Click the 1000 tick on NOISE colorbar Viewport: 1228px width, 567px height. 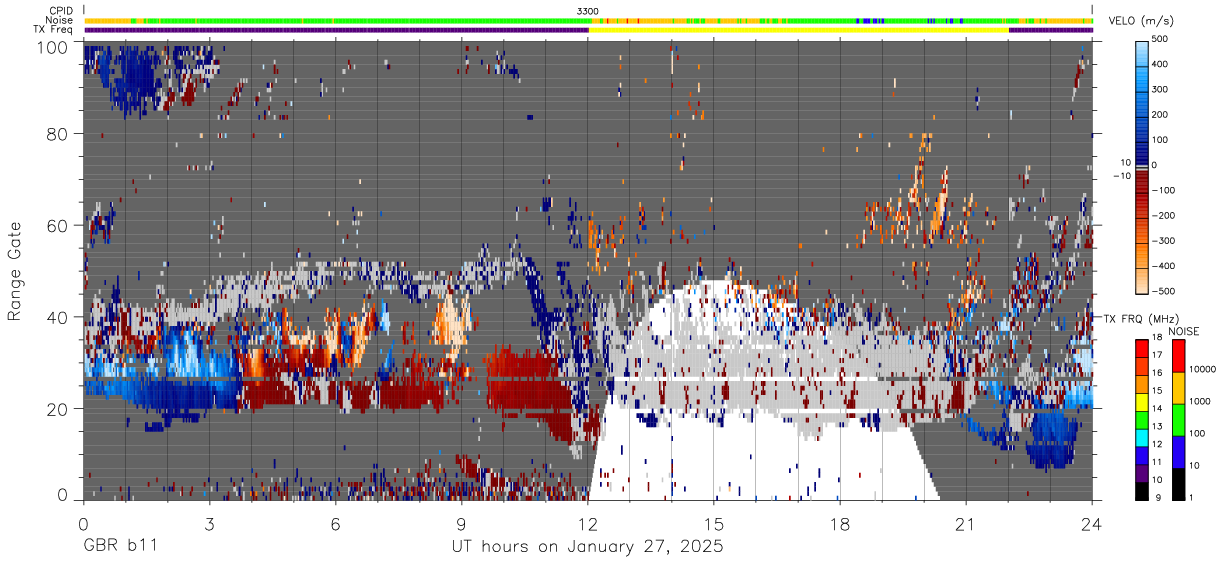1201,402
